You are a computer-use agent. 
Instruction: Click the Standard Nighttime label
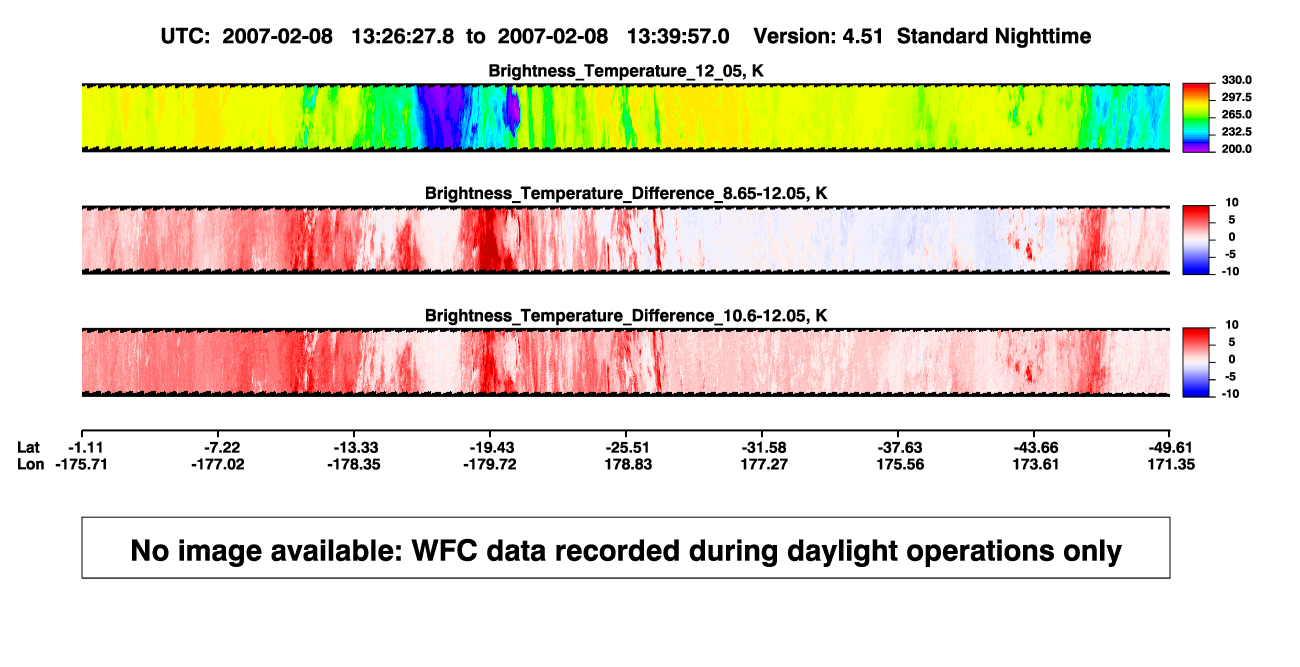point(994,37)
